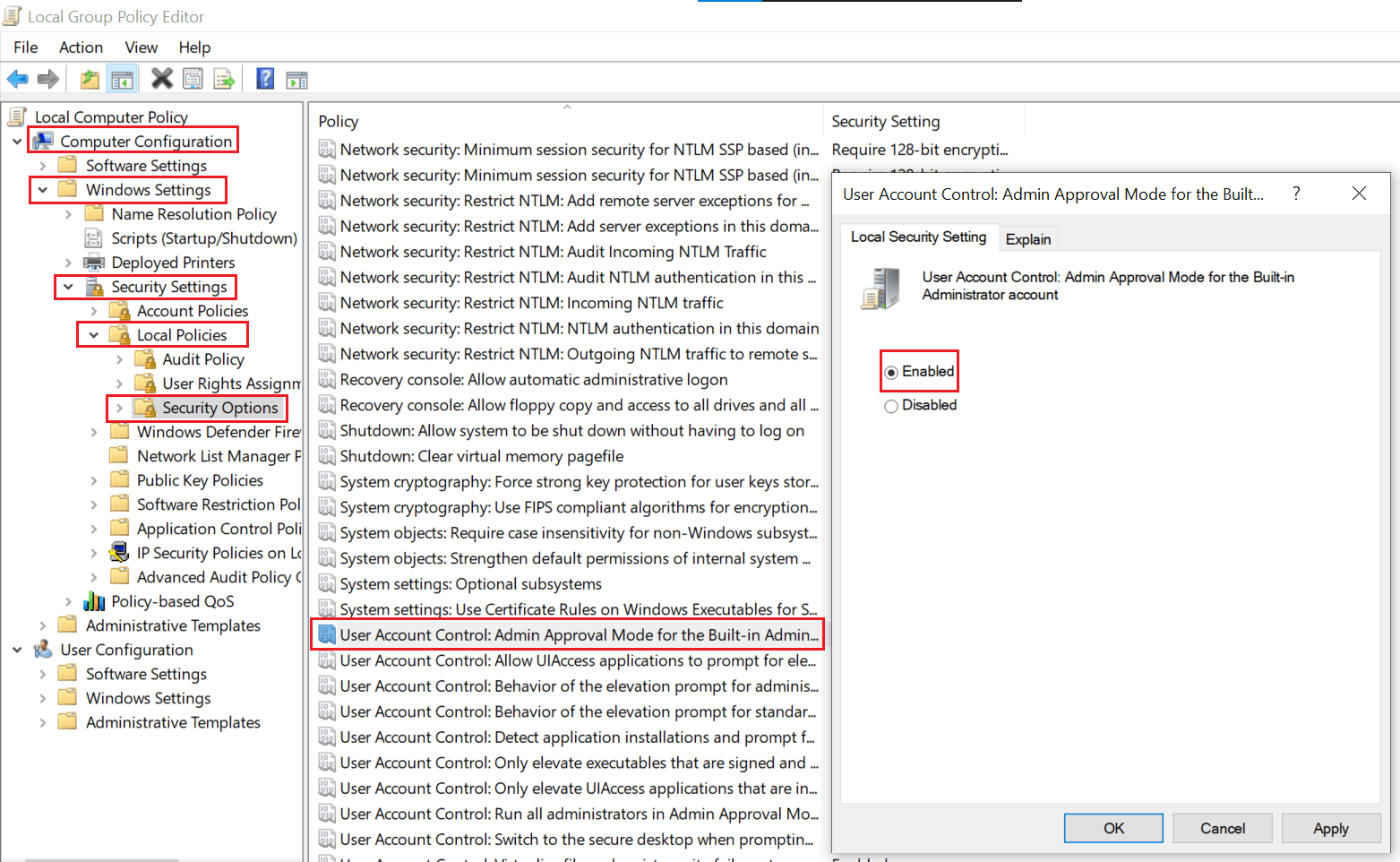Select Network List Manager Policies tree item
1400x862 pixels.
pos(219,456)
